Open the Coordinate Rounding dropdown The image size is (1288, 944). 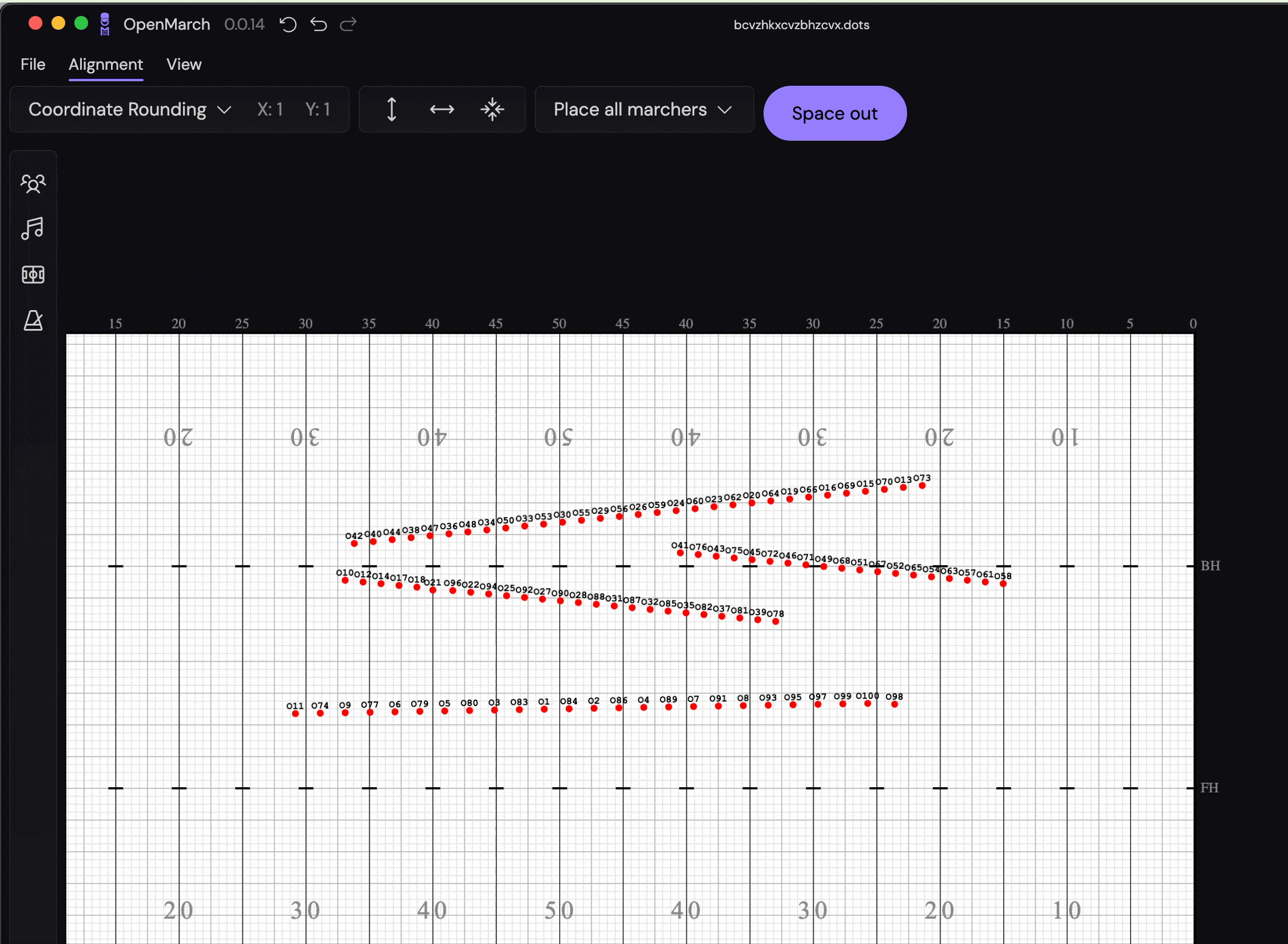tap(129, 109)
